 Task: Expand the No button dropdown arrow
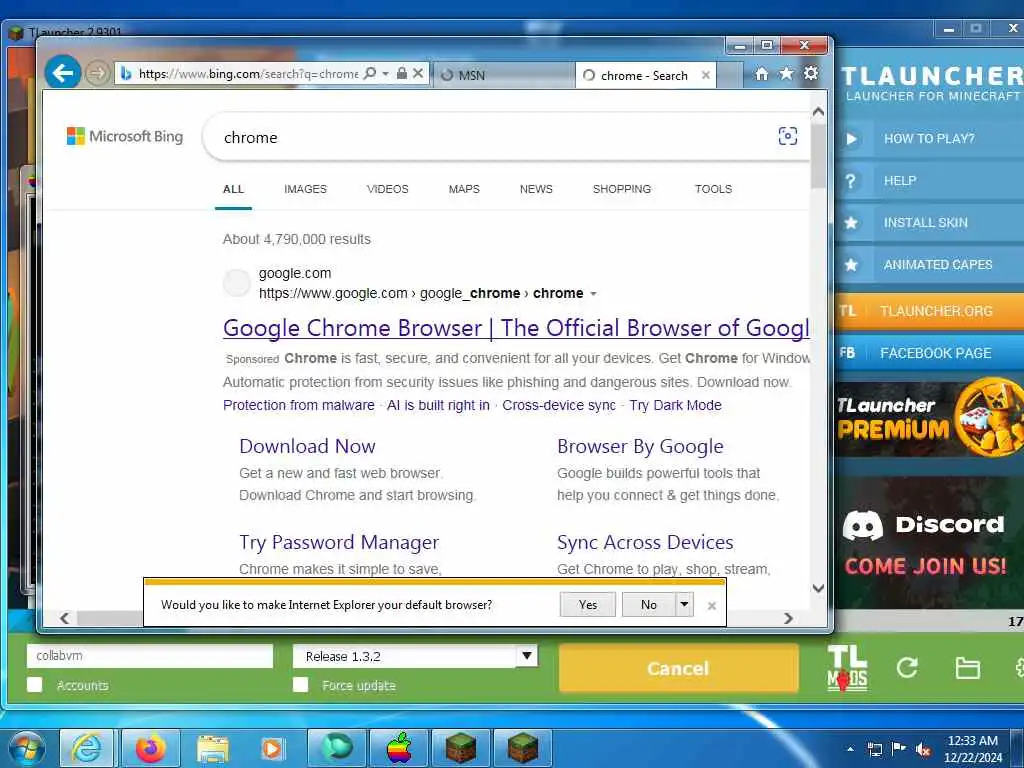click(x=684, y=605)
